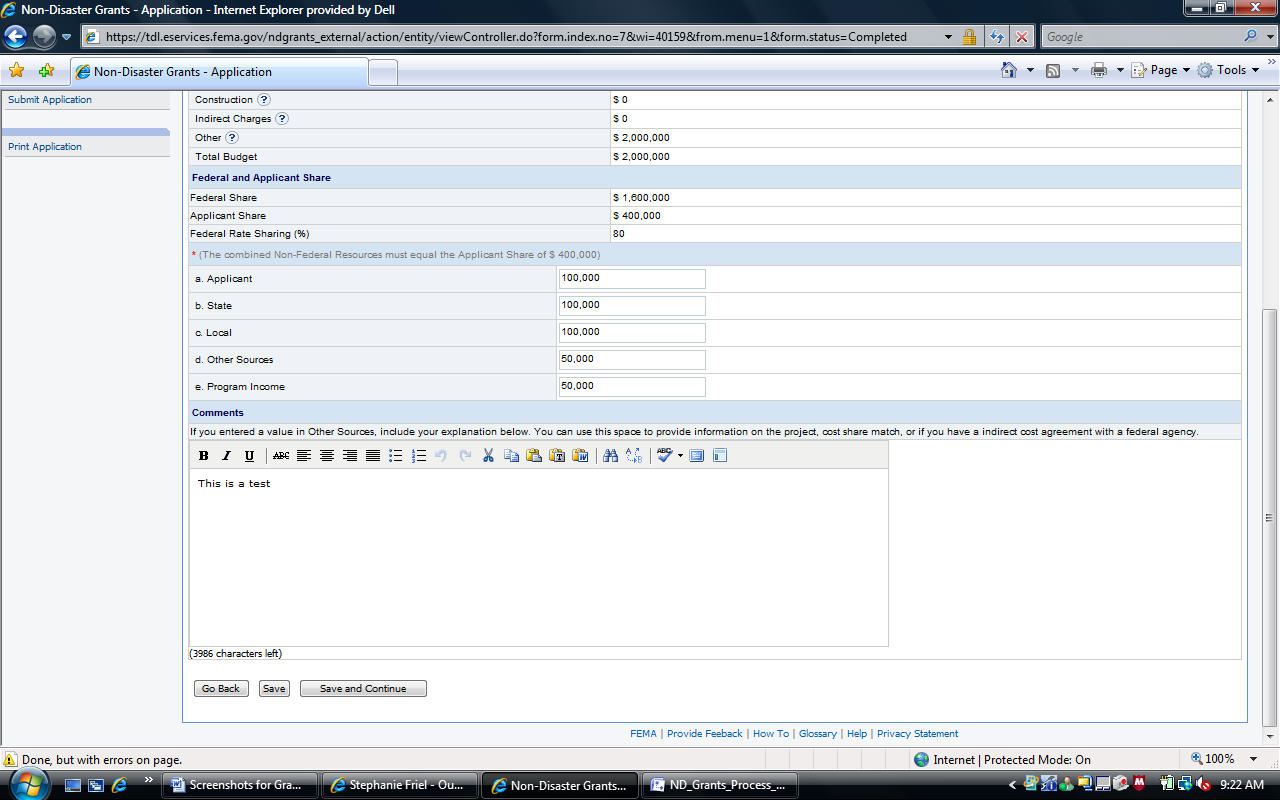Switch to ND_Grants_Process taskbar window

720,786
